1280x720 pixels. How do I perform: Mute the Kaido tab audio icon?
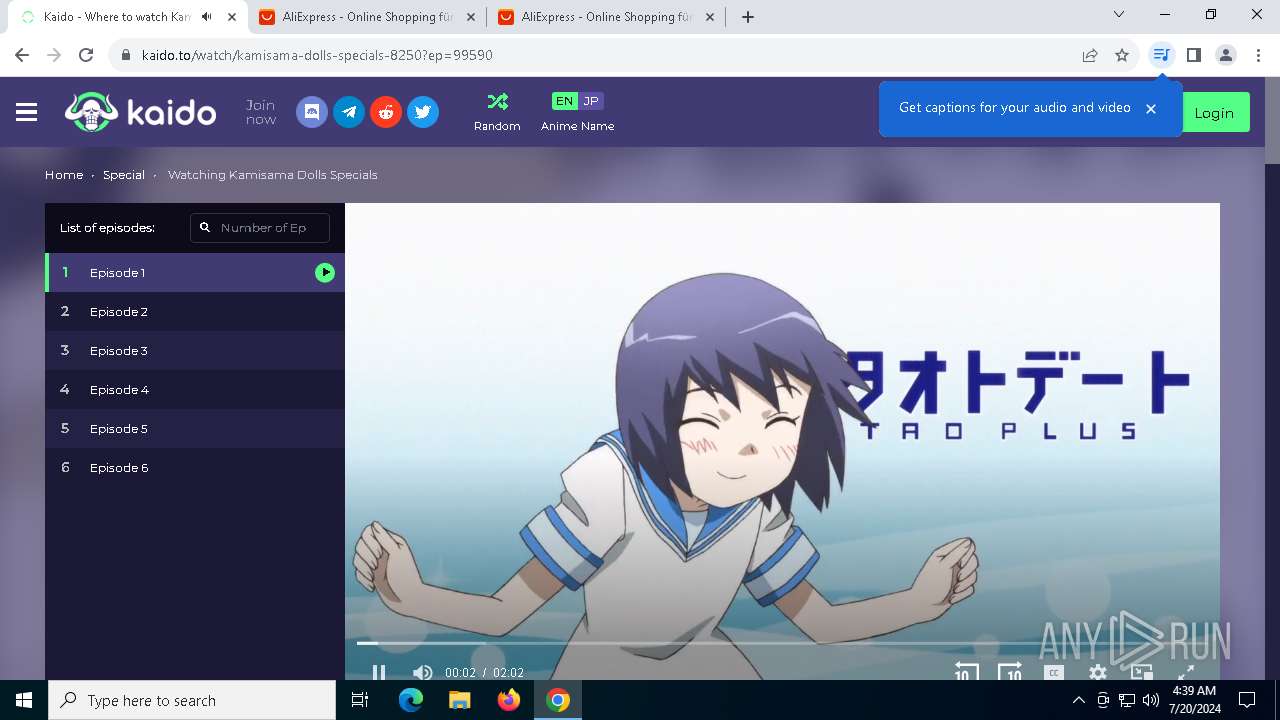click(x=207, y=17)
